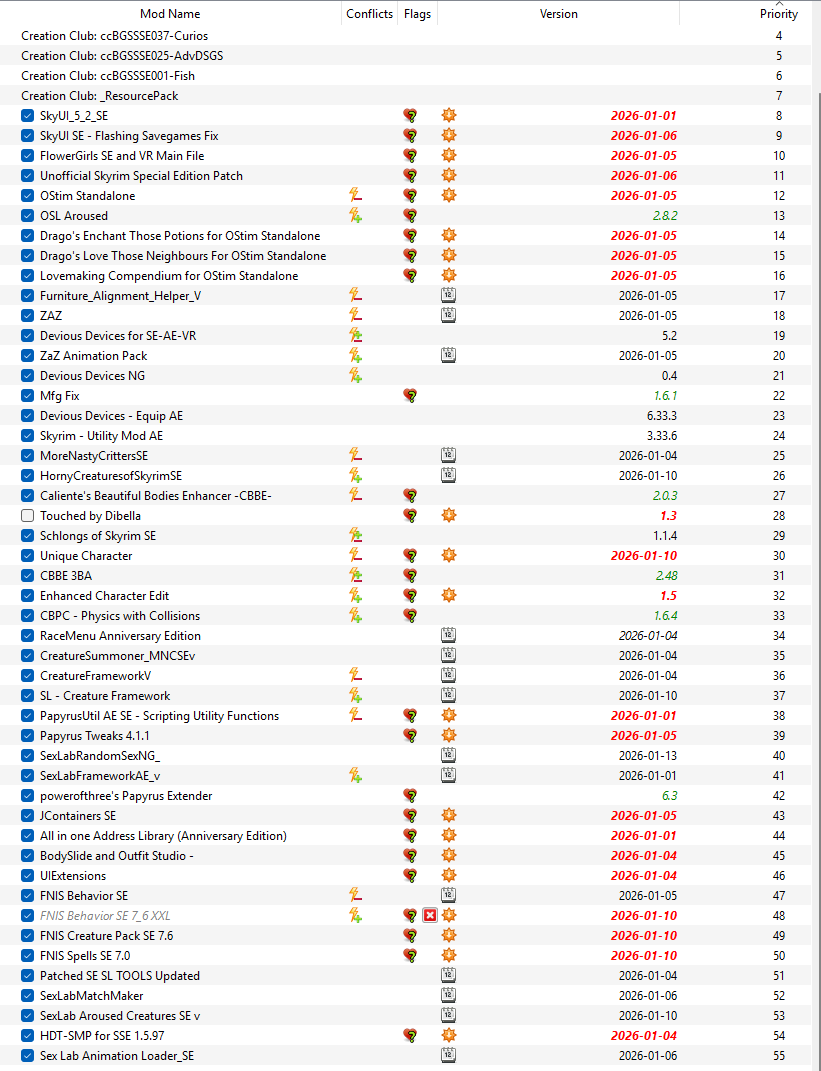This screenshot has height=1071, width=821.
Task: Select Patched SE SL TOOLS Updated mod
Action: coord(120,975)
